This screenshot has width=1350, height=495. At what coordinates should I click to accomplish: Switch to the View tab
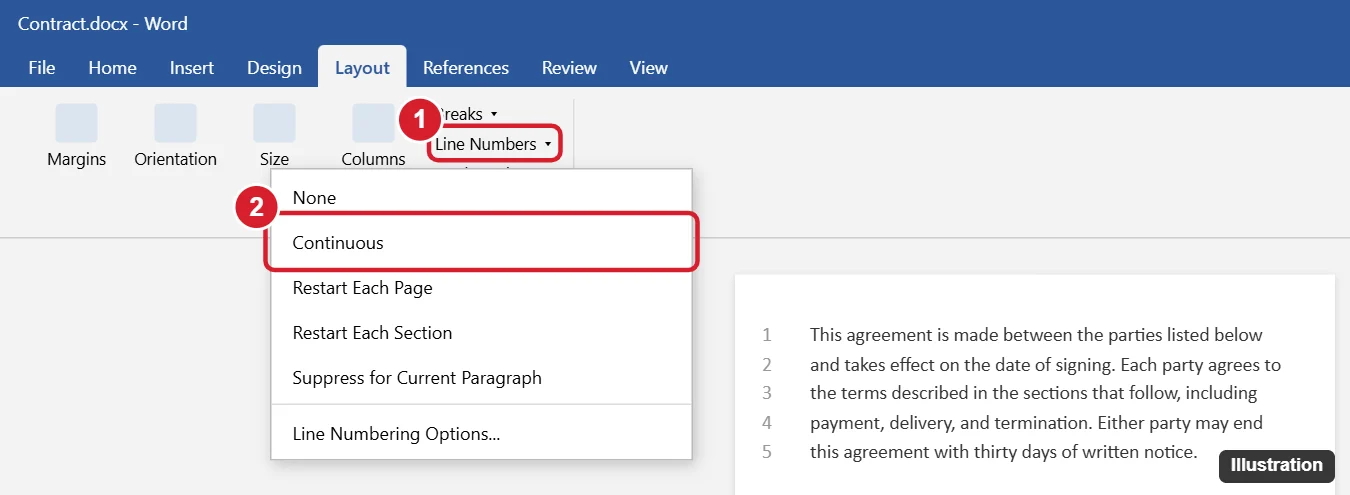click(649, 68)
